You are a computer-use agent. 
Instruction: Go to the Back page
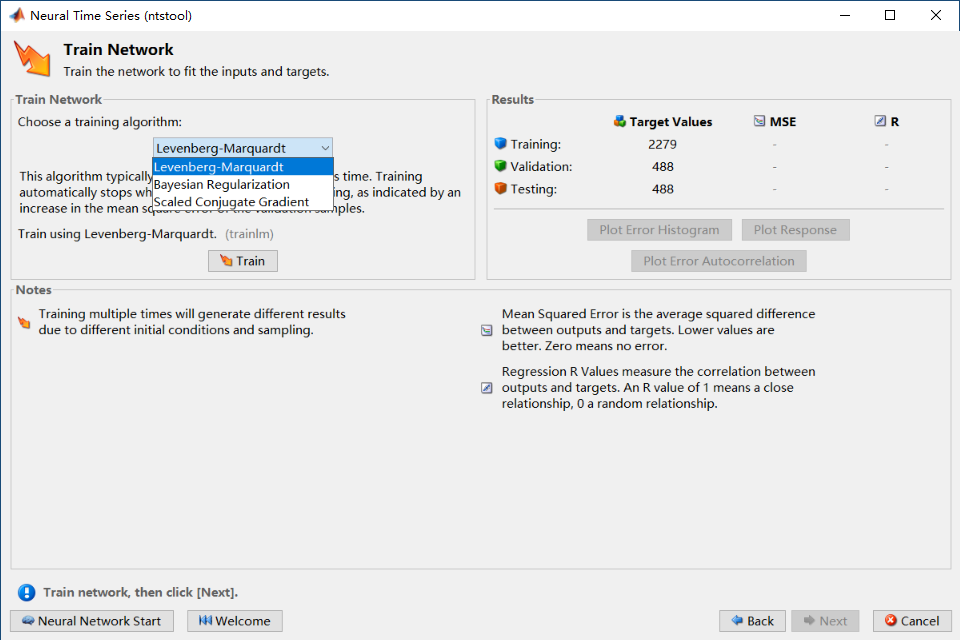pyautogui.click(x=752, y=621)
